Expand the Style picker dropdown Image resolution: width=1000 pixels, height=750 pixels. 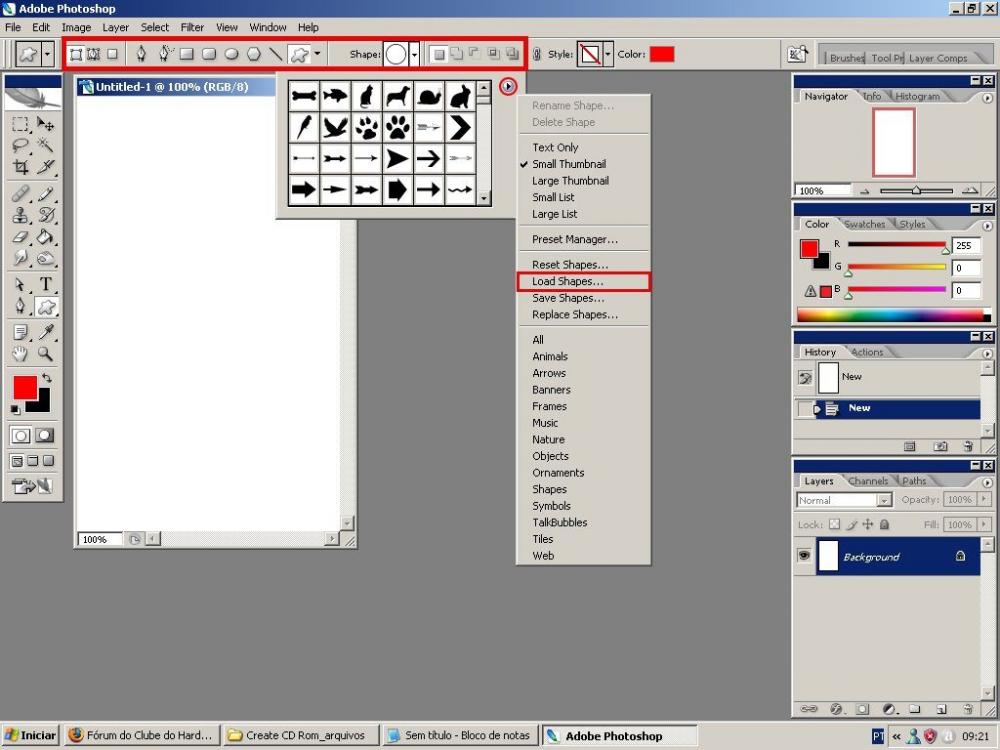607,55
